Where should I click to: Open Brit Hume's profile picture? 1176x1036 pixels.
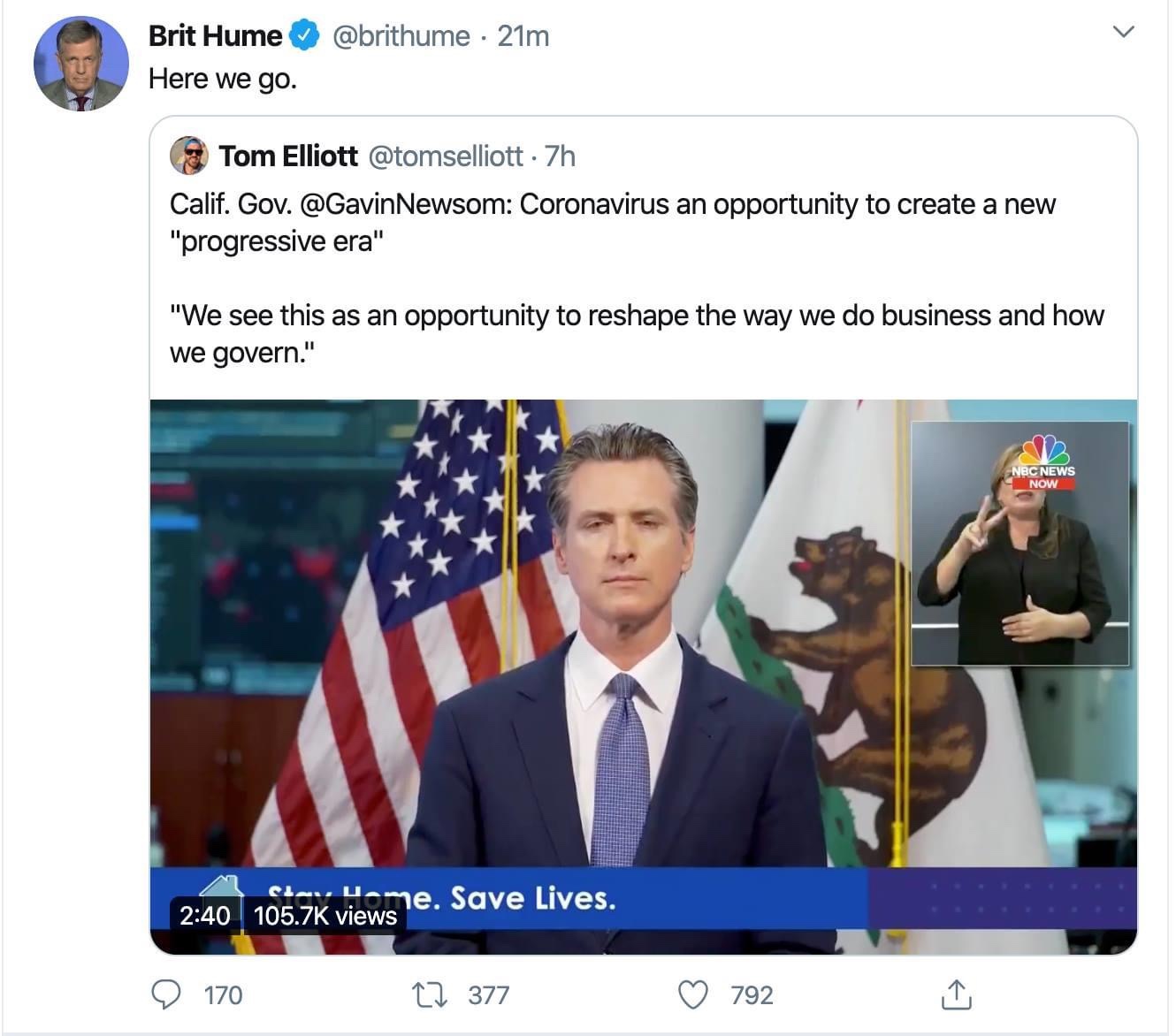(80, 64)
